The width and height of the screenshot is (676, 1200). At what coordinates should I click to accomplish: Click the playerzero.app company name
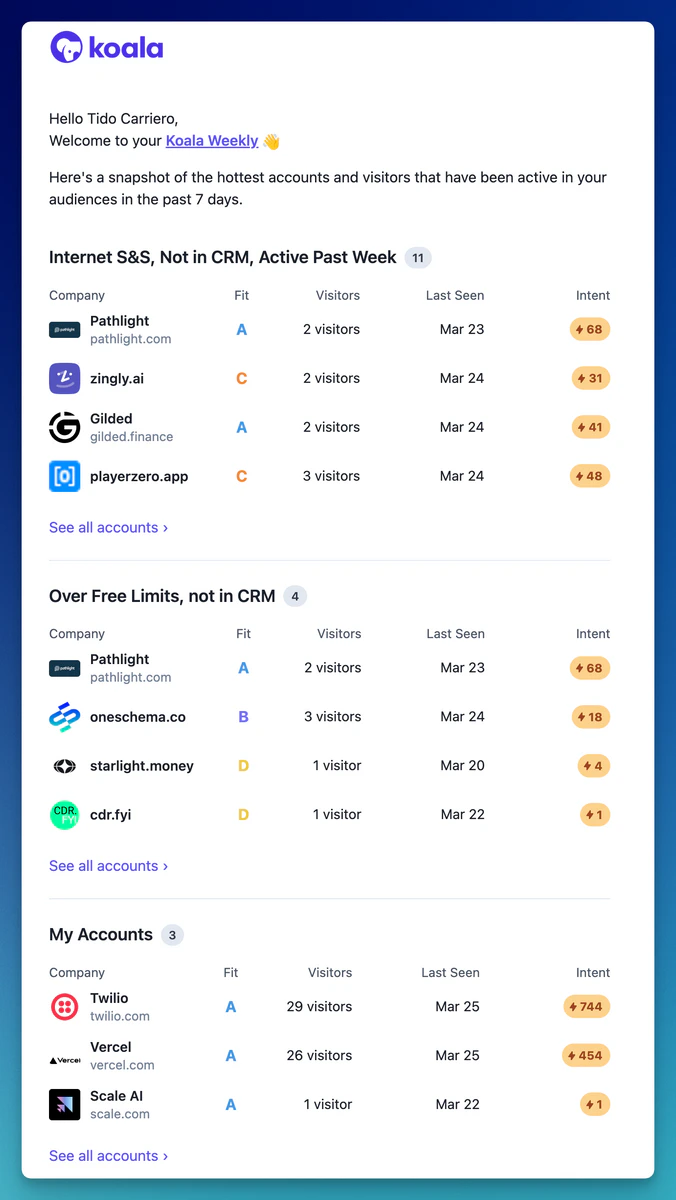tap(139, 476)
